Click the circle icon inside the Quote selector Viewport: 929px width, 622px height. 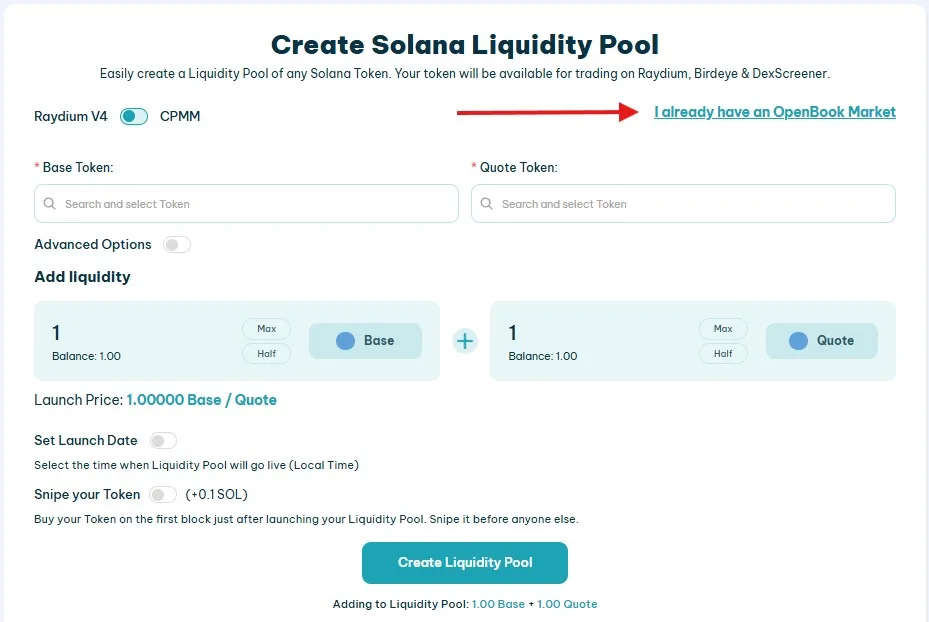click(800, 340)
